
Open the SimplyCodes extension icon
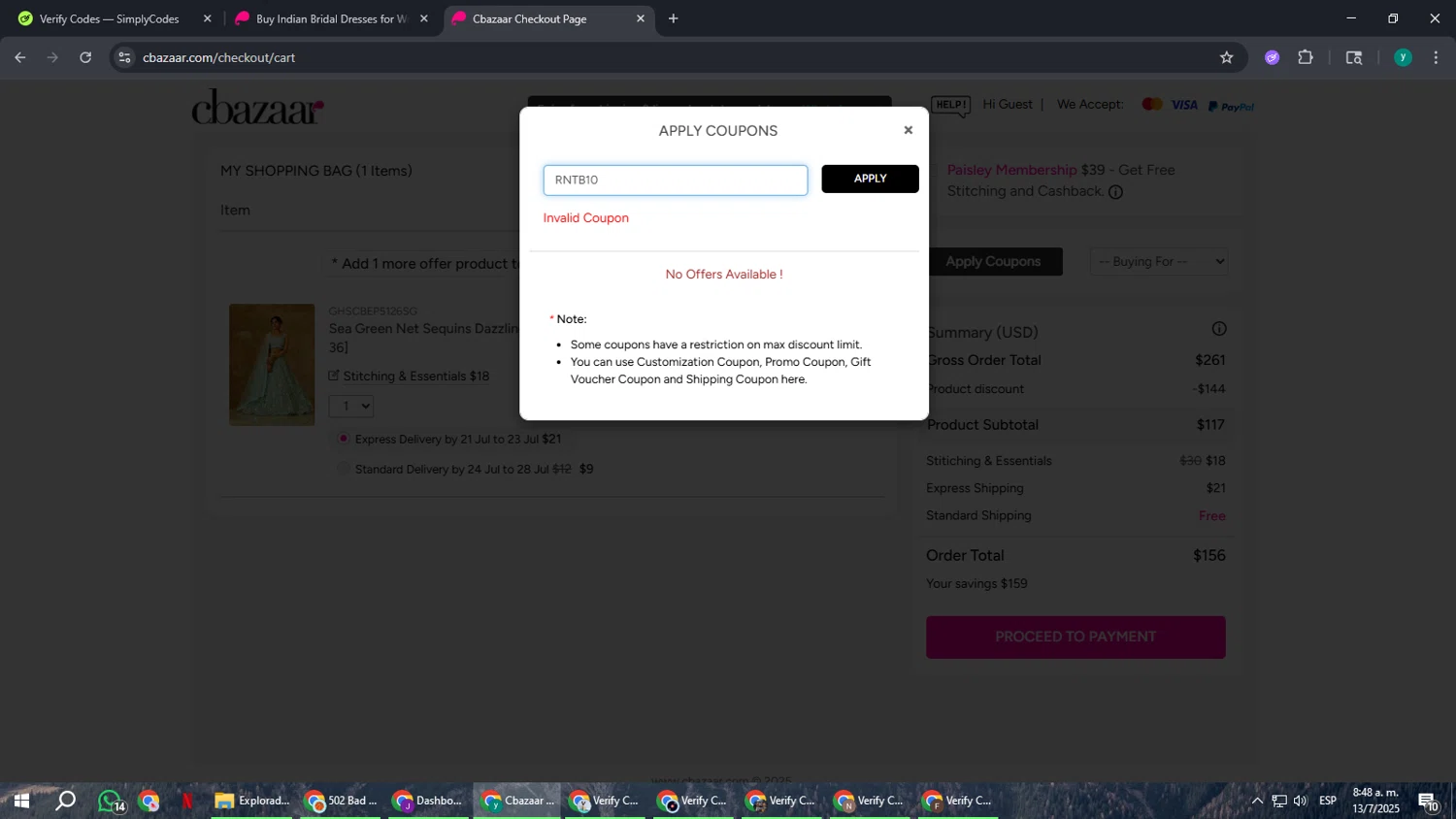(1272, 57)
